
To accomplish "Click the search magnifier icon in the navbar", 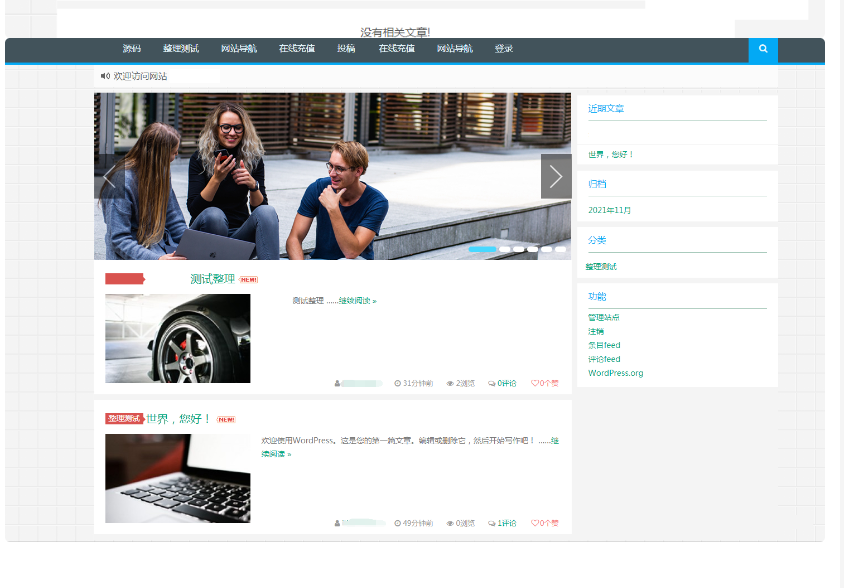I will point(763,49).
